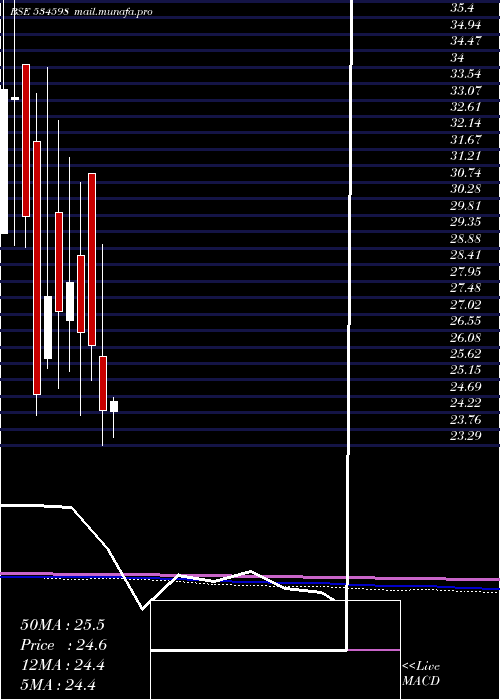Image resolution: width=500 pixels, height=700 pixels.
Task: Click the 33.54 price level label
Action: coord(466,74)
